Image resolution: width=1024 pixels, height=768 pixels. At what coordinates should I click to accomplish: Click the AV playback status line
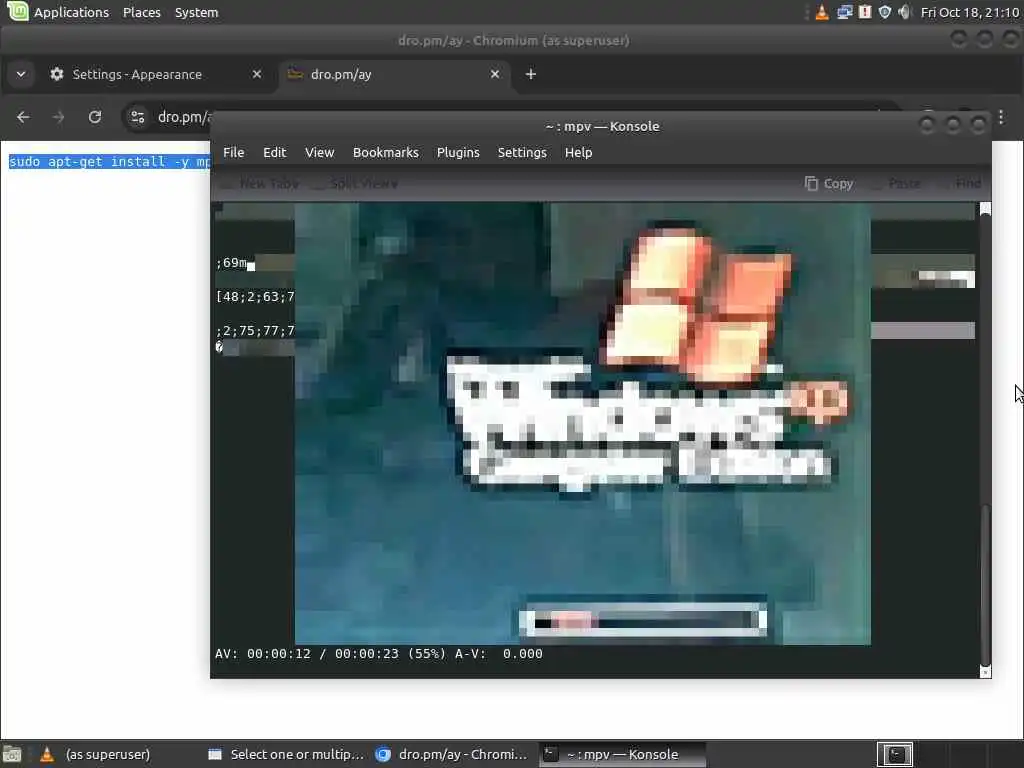[379, 654]
